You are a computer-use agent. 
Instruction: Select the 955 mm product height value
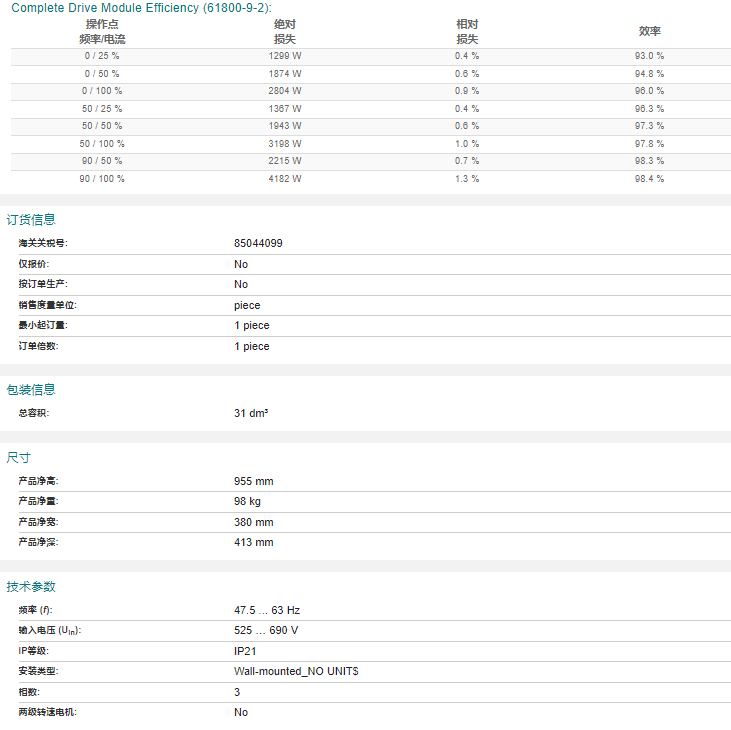point(254,482)
